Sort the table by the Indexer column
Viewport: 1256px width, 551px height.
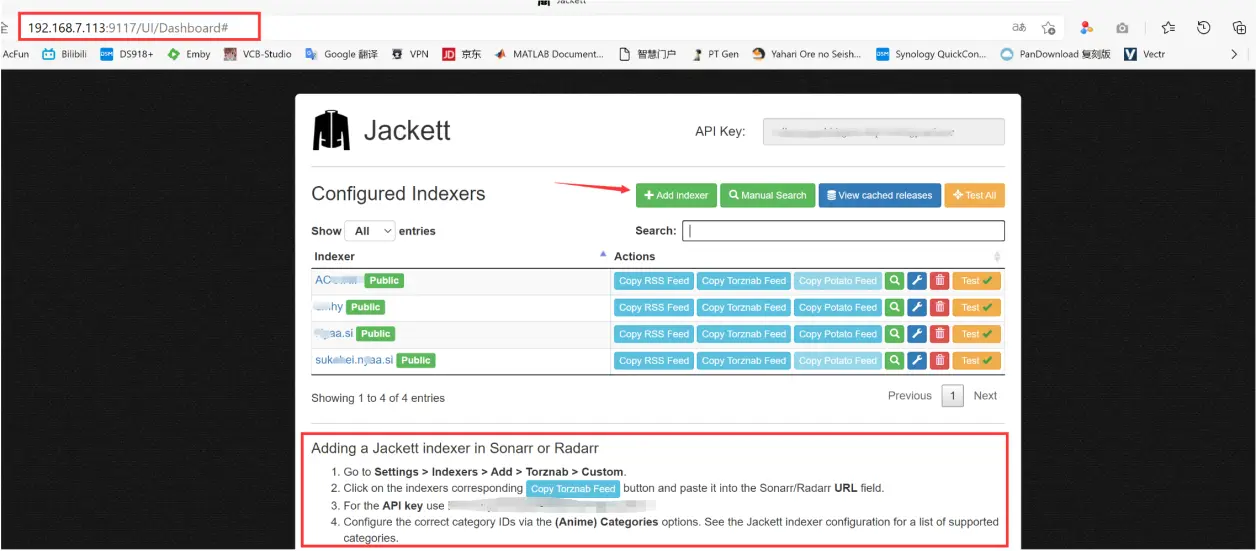(x=459, y=256)
